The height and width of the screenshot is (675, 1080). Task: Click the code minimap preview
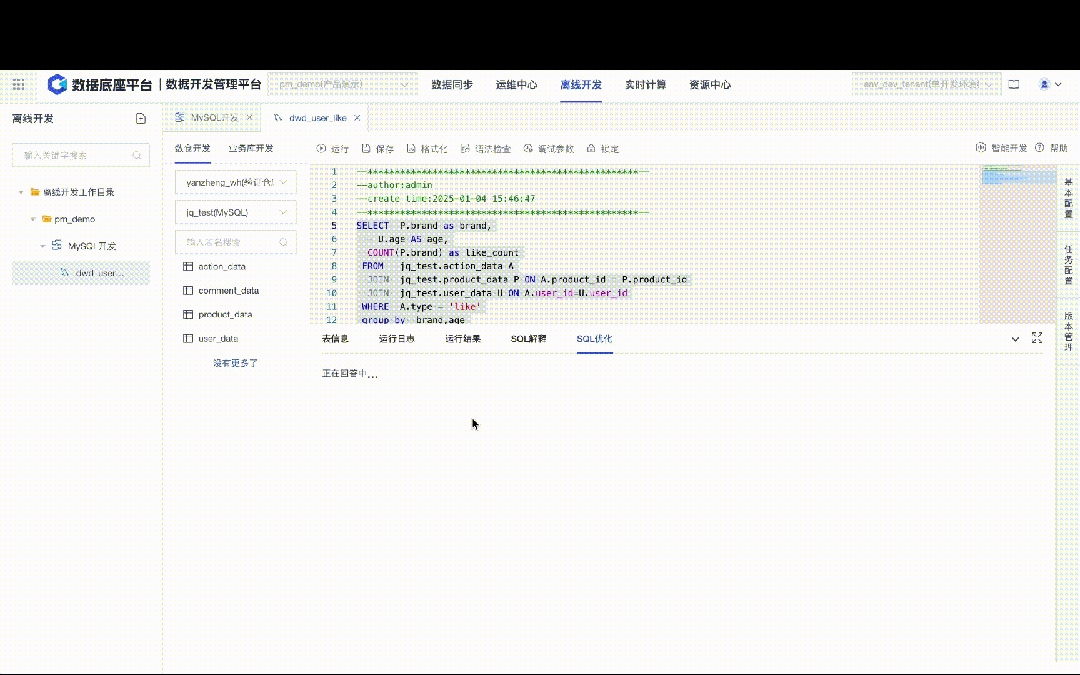tap(1018, 244)
